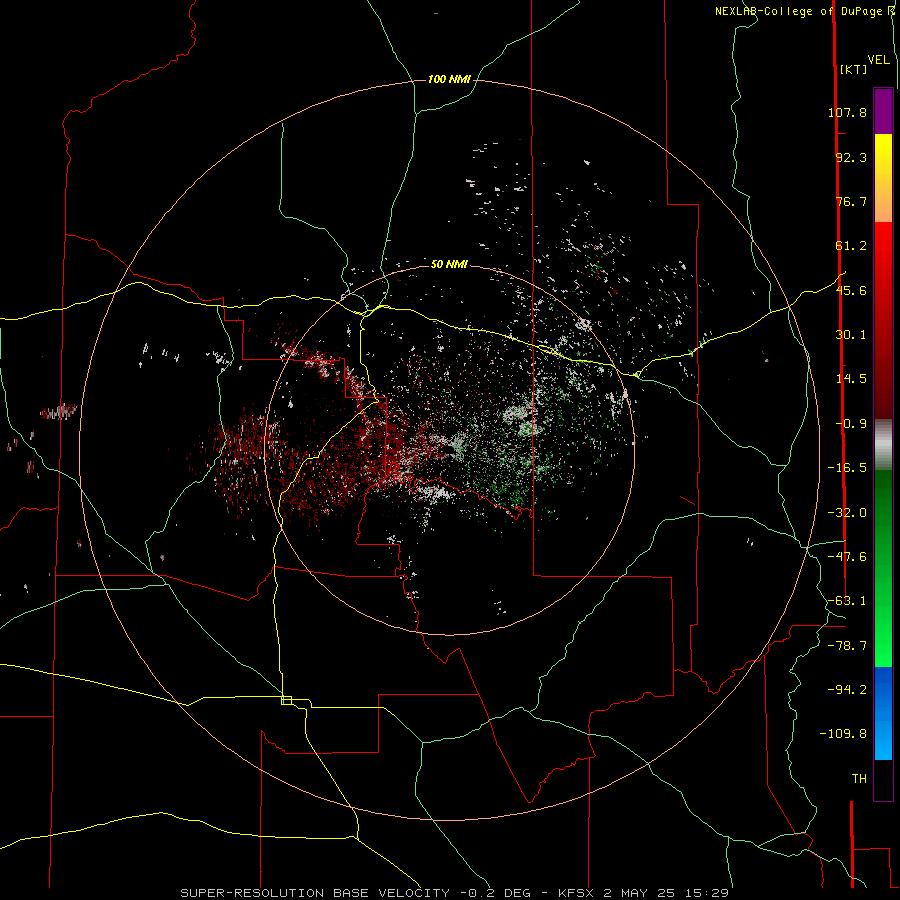The height and width of the screenshot is (900, 900).
Task: Click the TH threshold label
Action: pos(859,779)
